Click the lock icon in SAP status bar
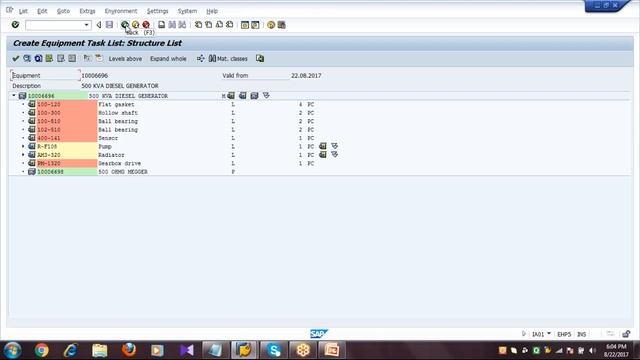Viewport: 640px width, 360px height. (x=626, y=334)
